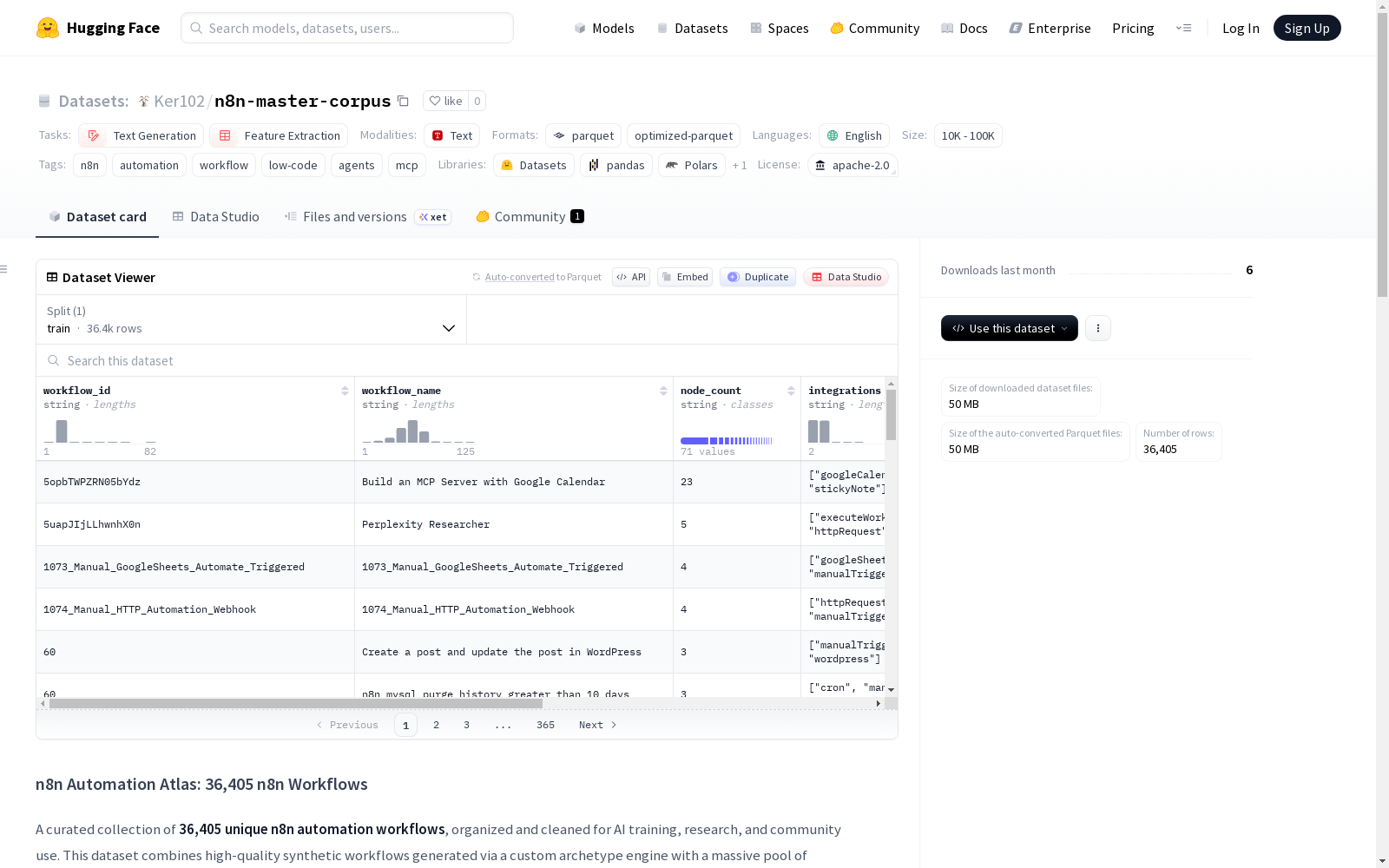
Task: Switch to the Data Studio tab
Action: [215, 217]
